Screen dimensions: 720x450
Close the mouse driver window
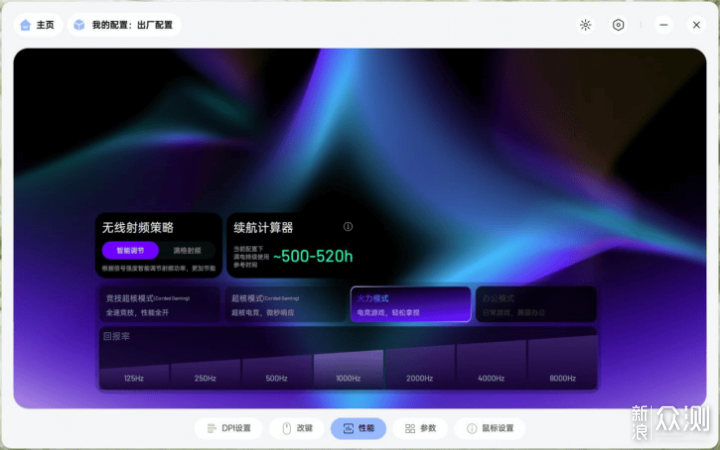click(x=697, y=25)
